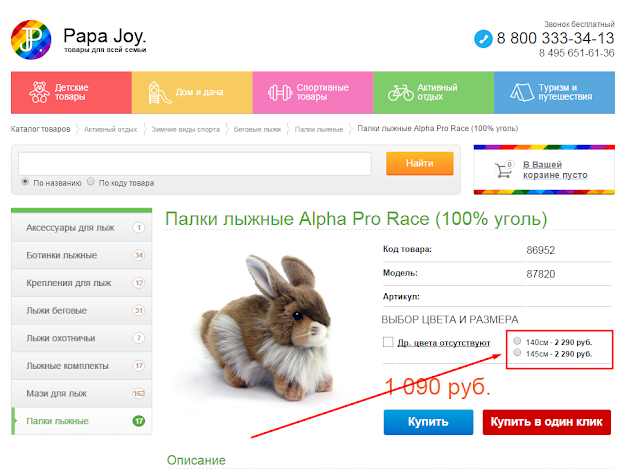Open Лыжи беговые sidebar category
This screenshot has width=640, height=475.
(82, 311)
